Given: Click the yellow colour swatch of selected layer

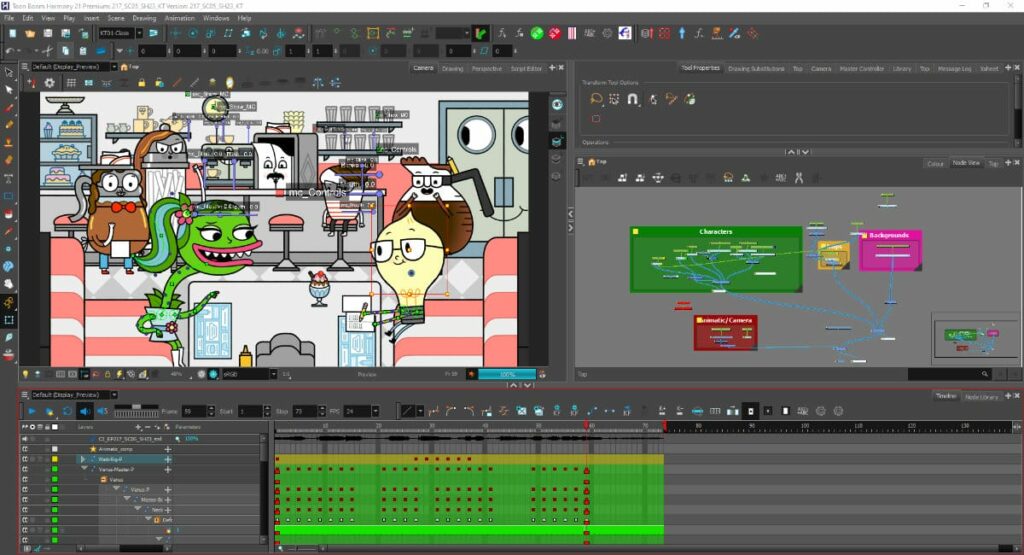Looking at the screenshot, I should pyautogui.click(x=55, y=459).
